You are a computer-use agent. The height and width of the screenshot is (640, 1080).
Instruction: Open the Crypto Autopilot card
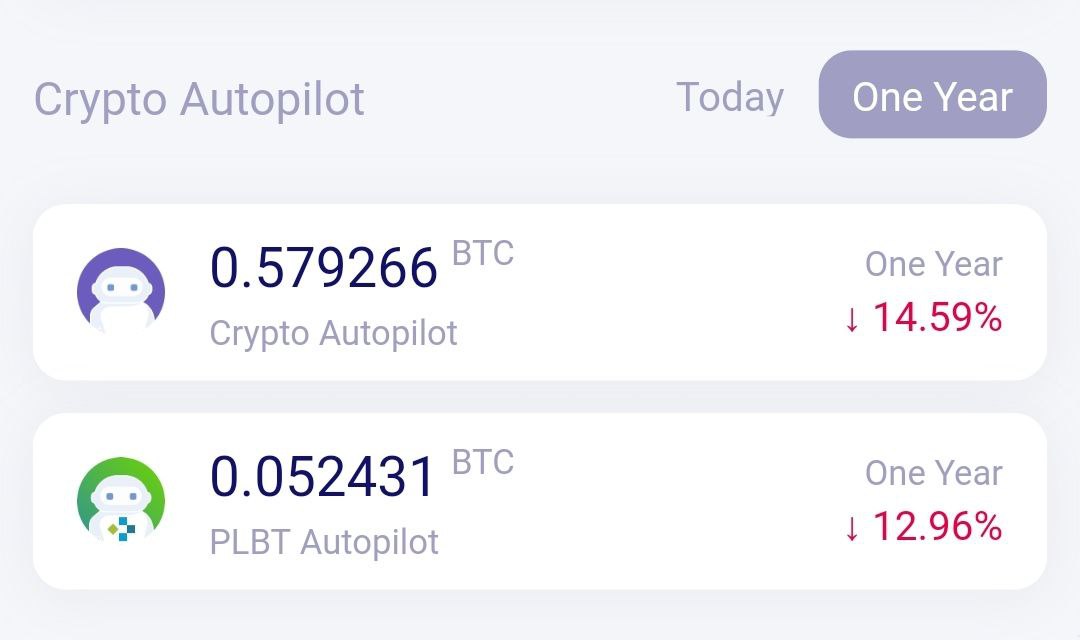pos(540,292)
